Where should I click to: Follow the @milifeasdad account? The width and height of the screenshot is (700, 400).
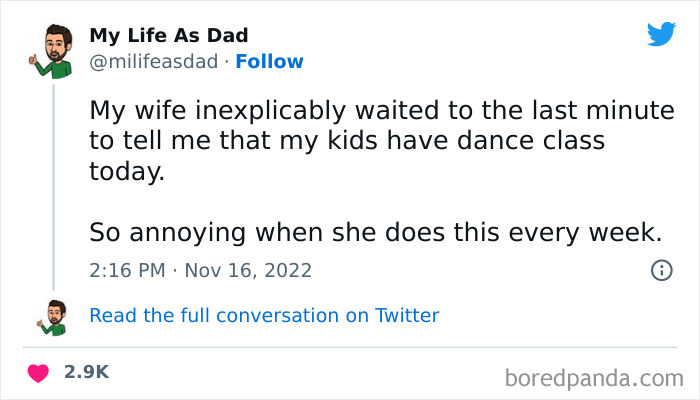pyautogui.click(x=270, y=62)
